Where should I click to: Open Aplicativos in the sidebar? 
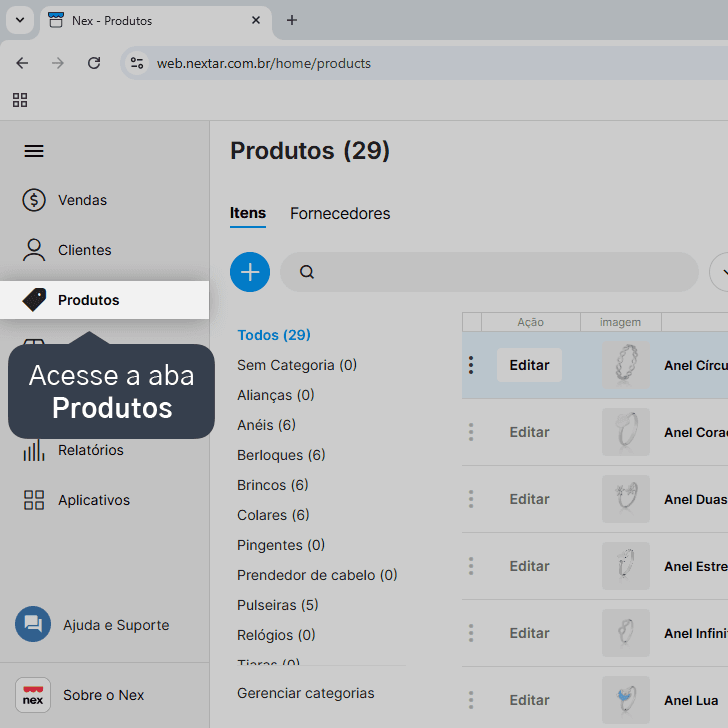[77, 500]
